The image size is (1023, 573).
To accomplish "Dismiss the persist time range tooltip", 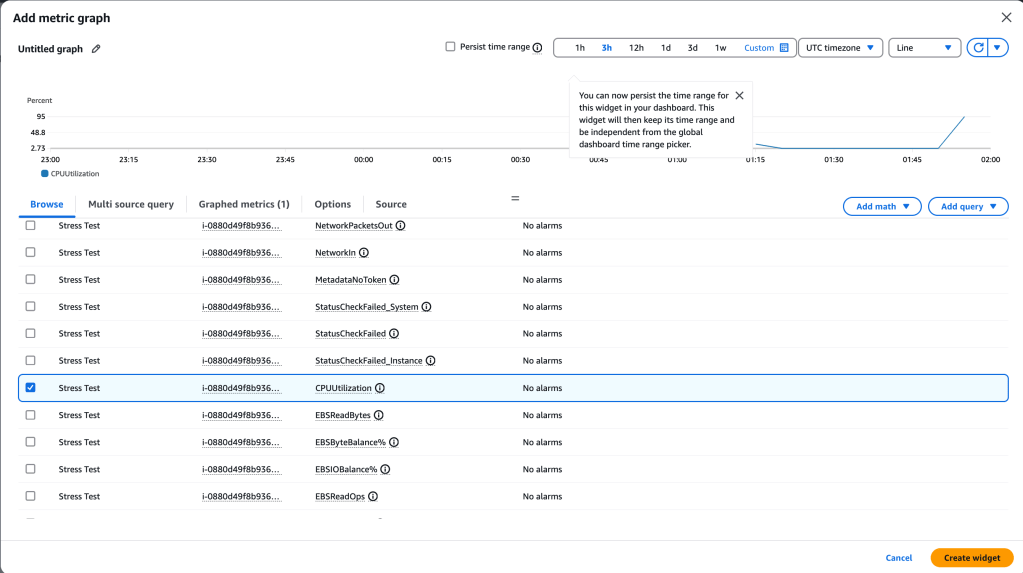I will coord(739,95).
